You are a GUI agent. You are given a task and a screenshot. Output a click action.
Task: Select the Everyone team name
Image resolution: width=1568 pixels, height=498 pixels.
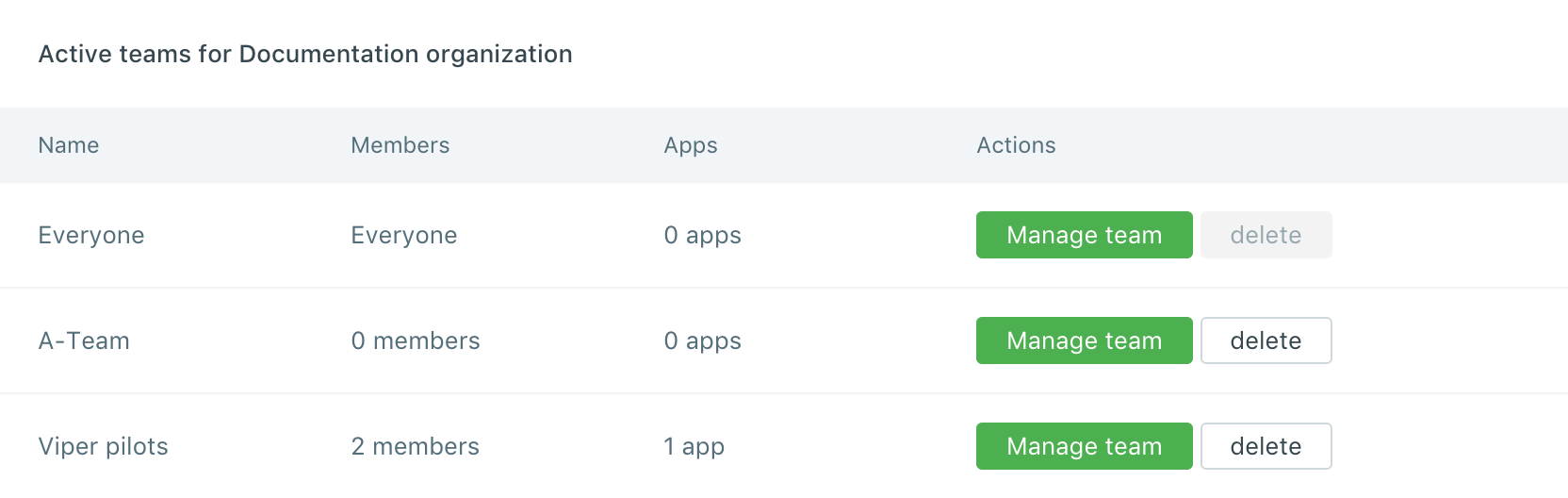91,235
